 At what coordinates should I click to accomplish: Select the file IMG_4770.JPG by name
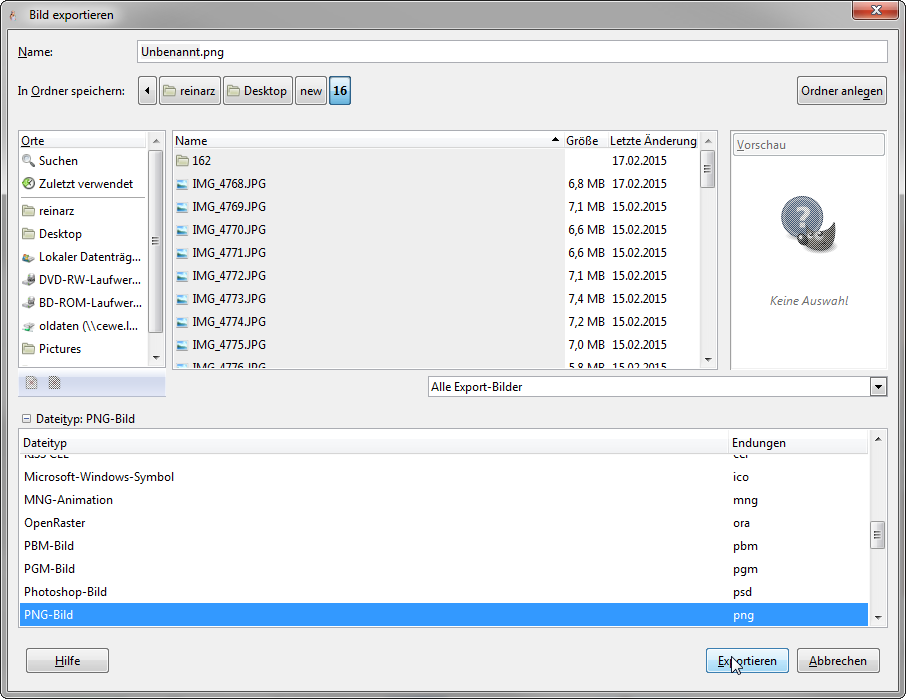(229, 230)
